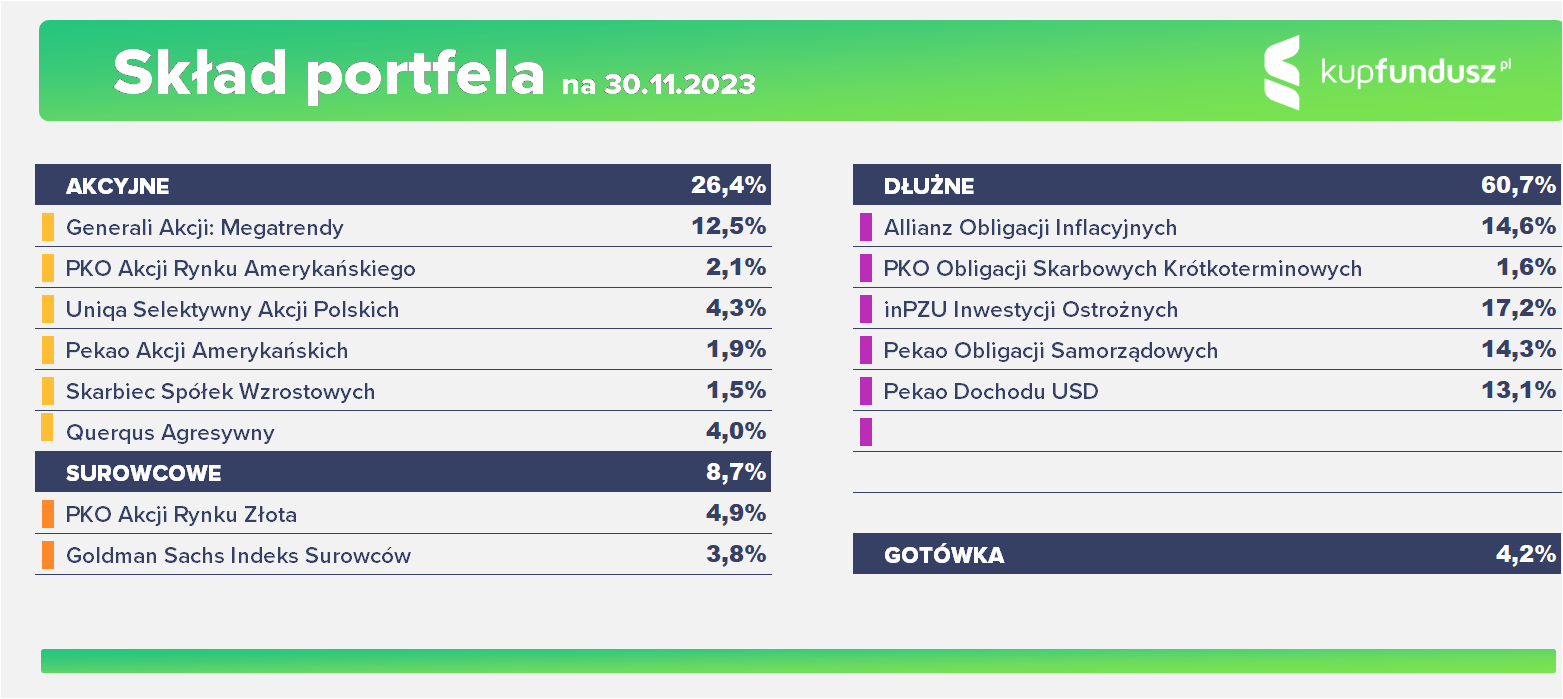
Task: Select the AKCYJNE section header
Action: (x=118, y=186)
